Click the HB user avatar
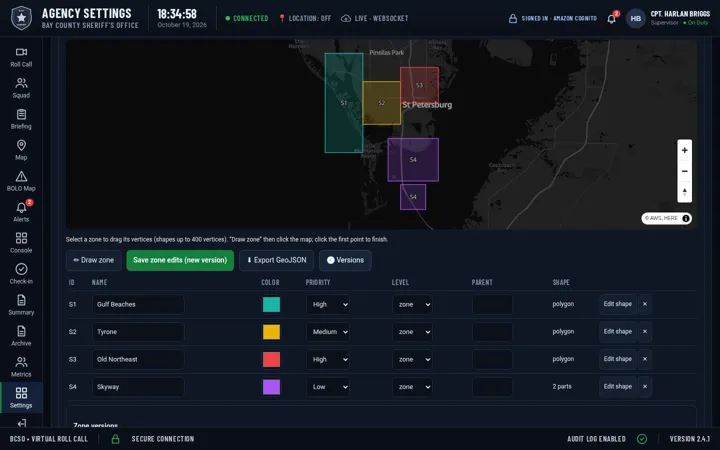The height and width of the screenshot is (450, 720). (636, 18)
